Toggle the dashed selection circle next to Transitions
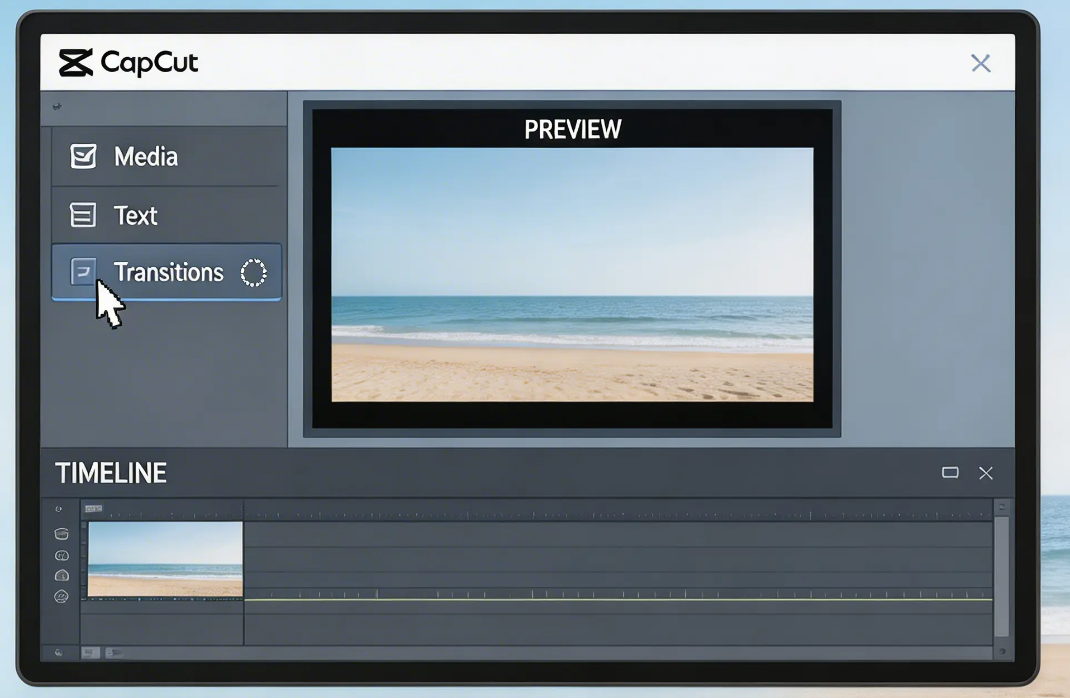 click(253, 272)
